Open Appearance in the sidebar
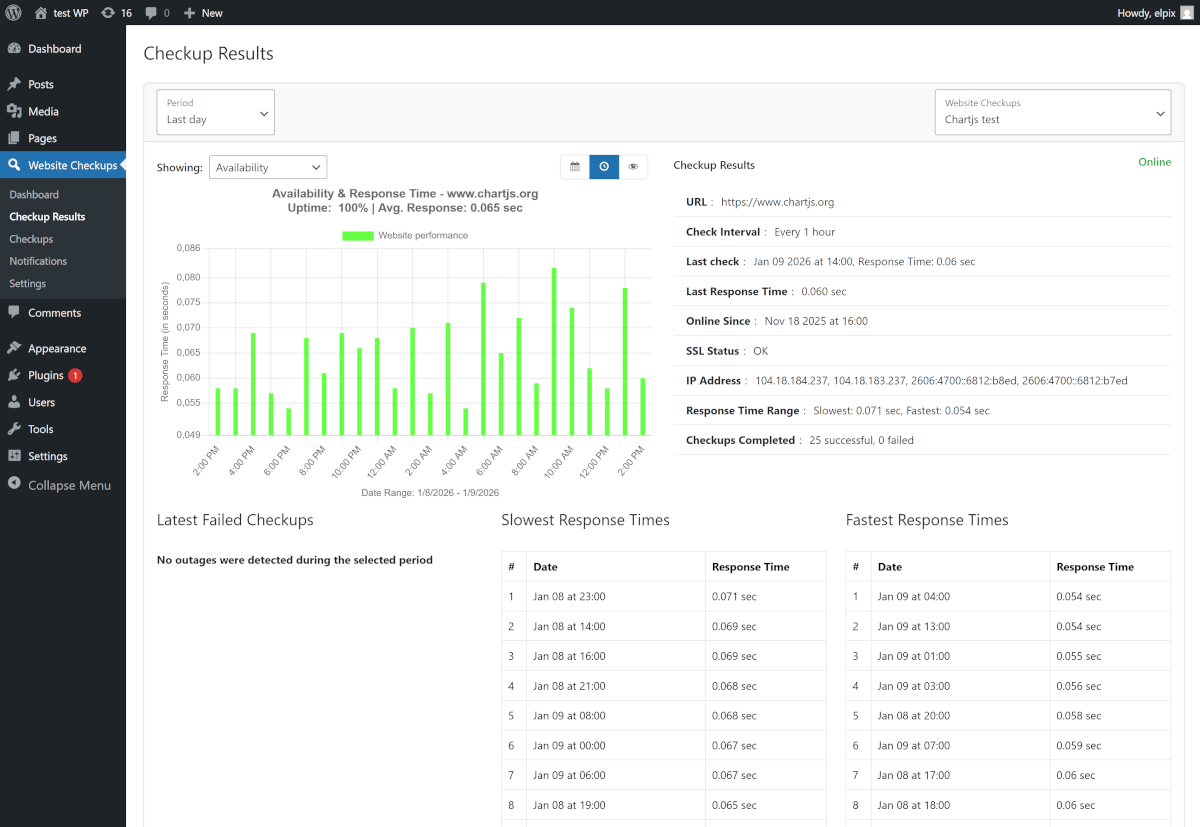The width and height of the screenshot is (1200, 827). [57, 349]
